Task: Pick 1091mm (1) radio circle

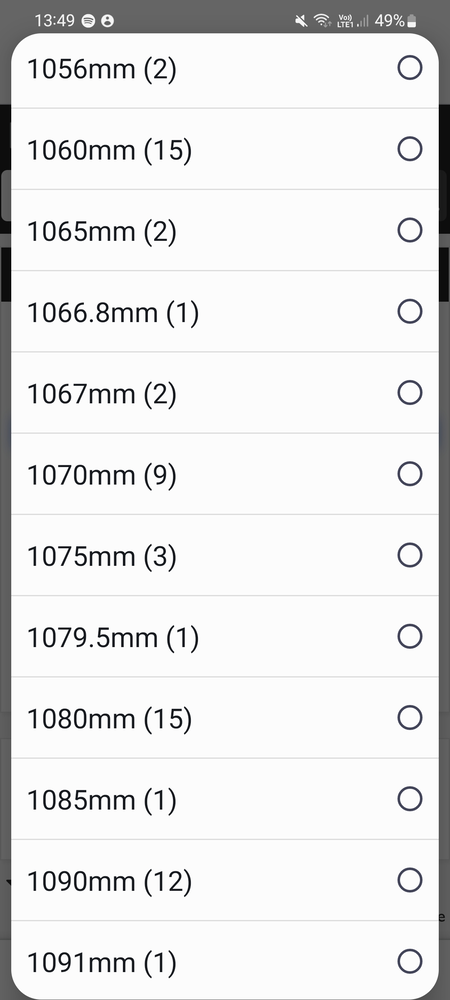Action: [x=410, y=961]
